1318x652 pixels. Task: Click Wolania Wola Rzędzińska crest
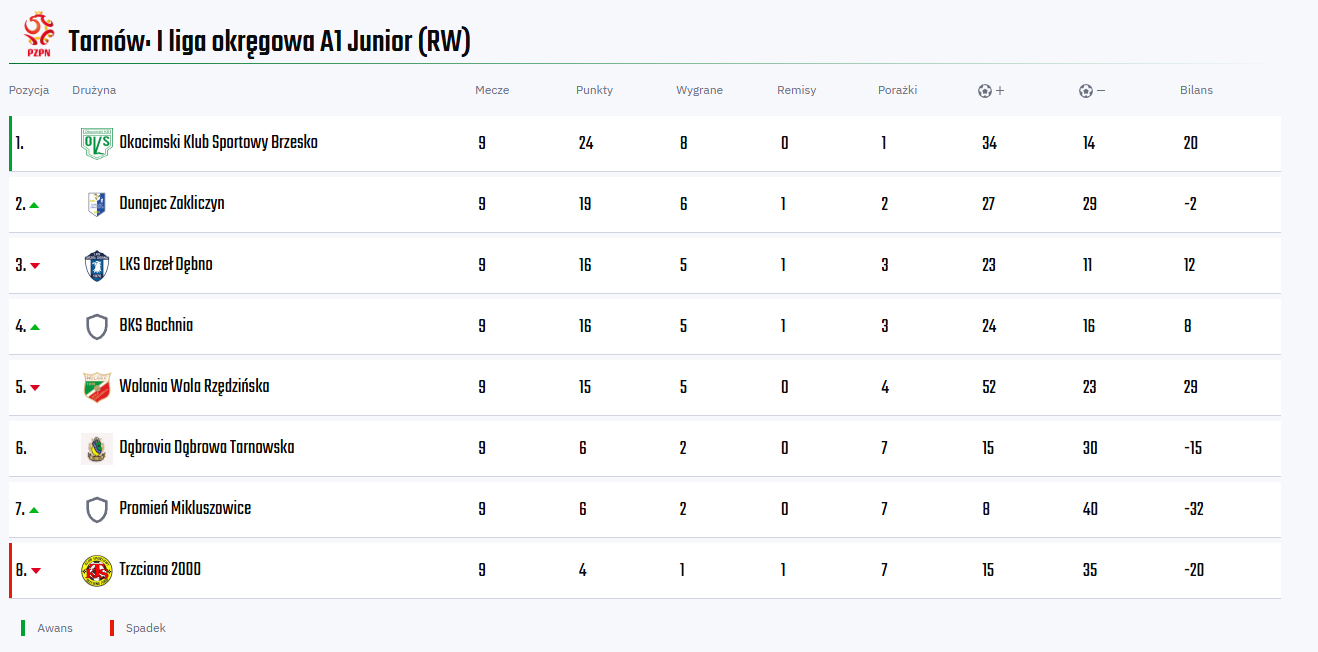click(x=97, y=387)
